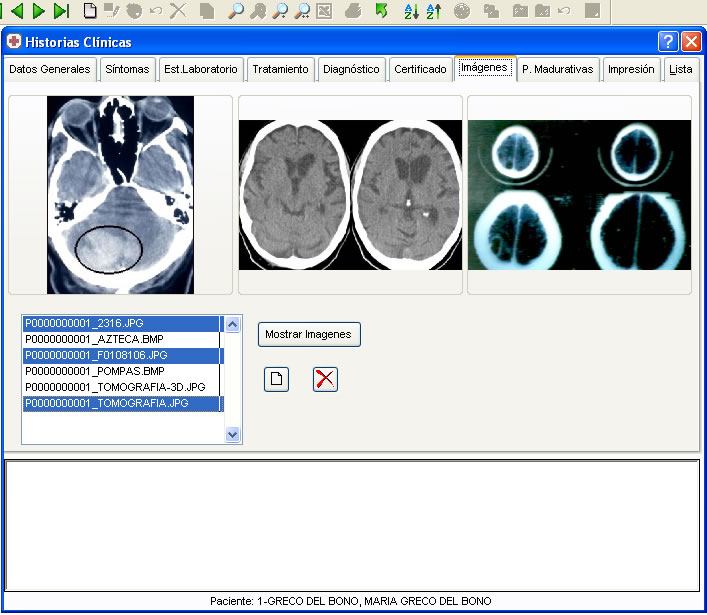Open the Tratamiento tab

280,70
